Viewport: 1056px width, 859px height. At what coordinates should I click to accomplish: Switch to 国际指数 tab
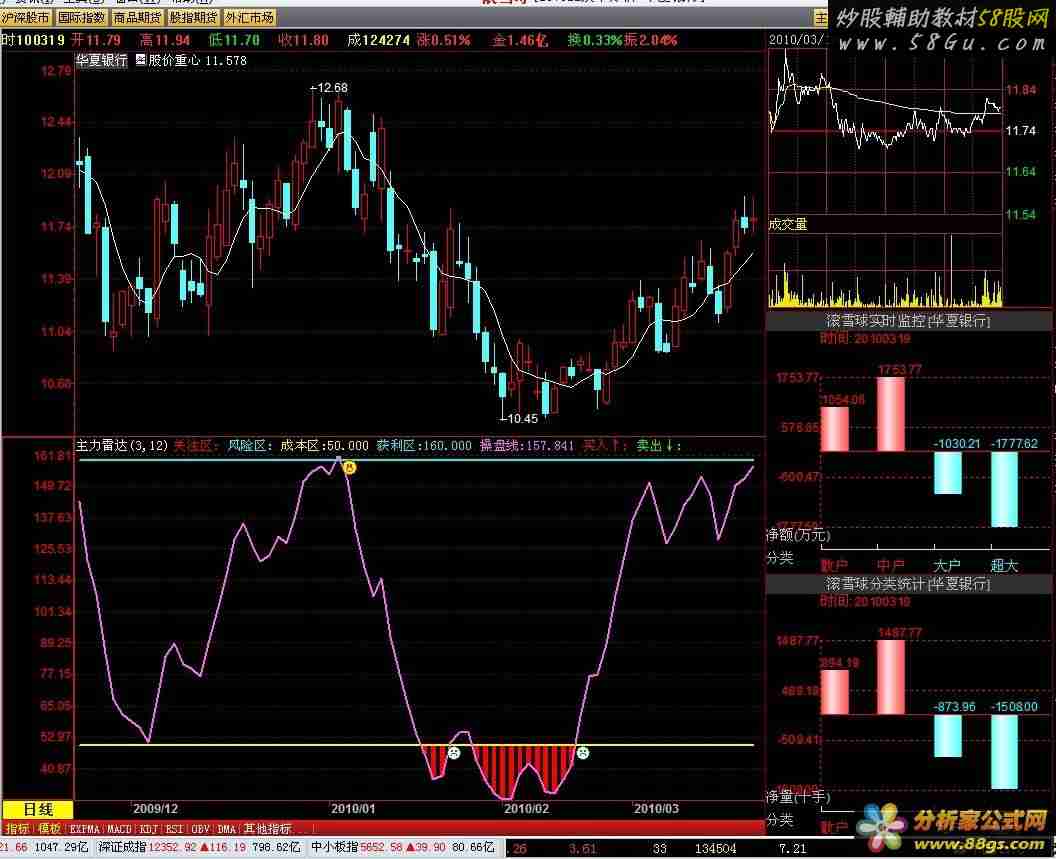tap(81, 18)
